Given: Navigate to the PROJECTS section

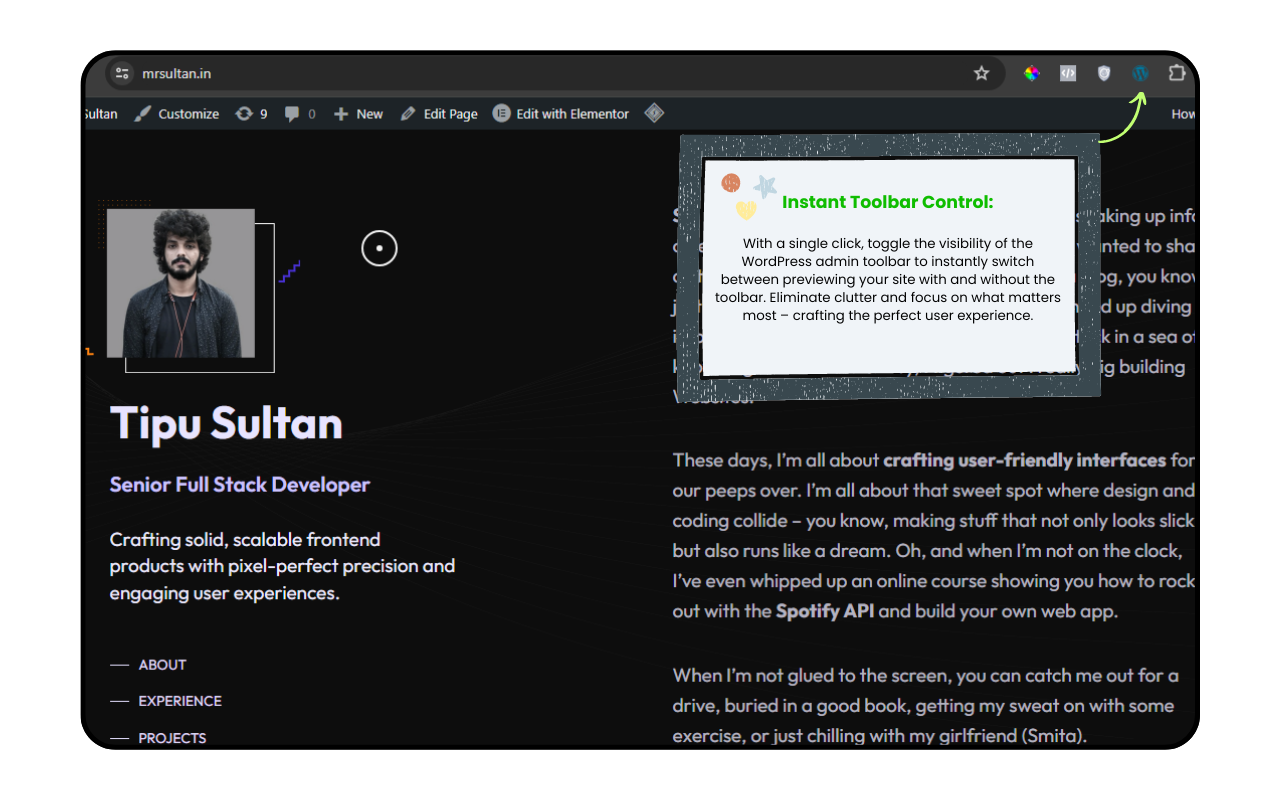Looking at the screenshot, I should point(173,737).
